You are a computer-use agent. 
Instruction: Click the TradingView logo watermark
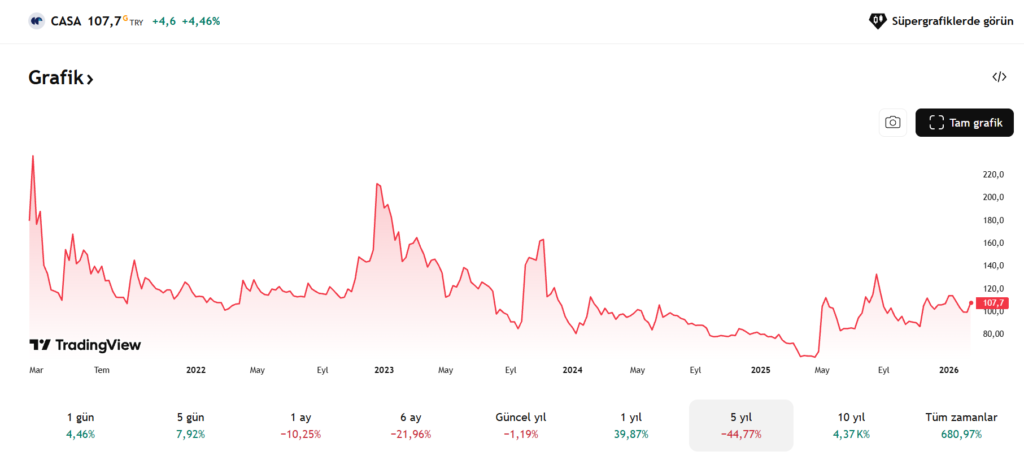[85, 345]
